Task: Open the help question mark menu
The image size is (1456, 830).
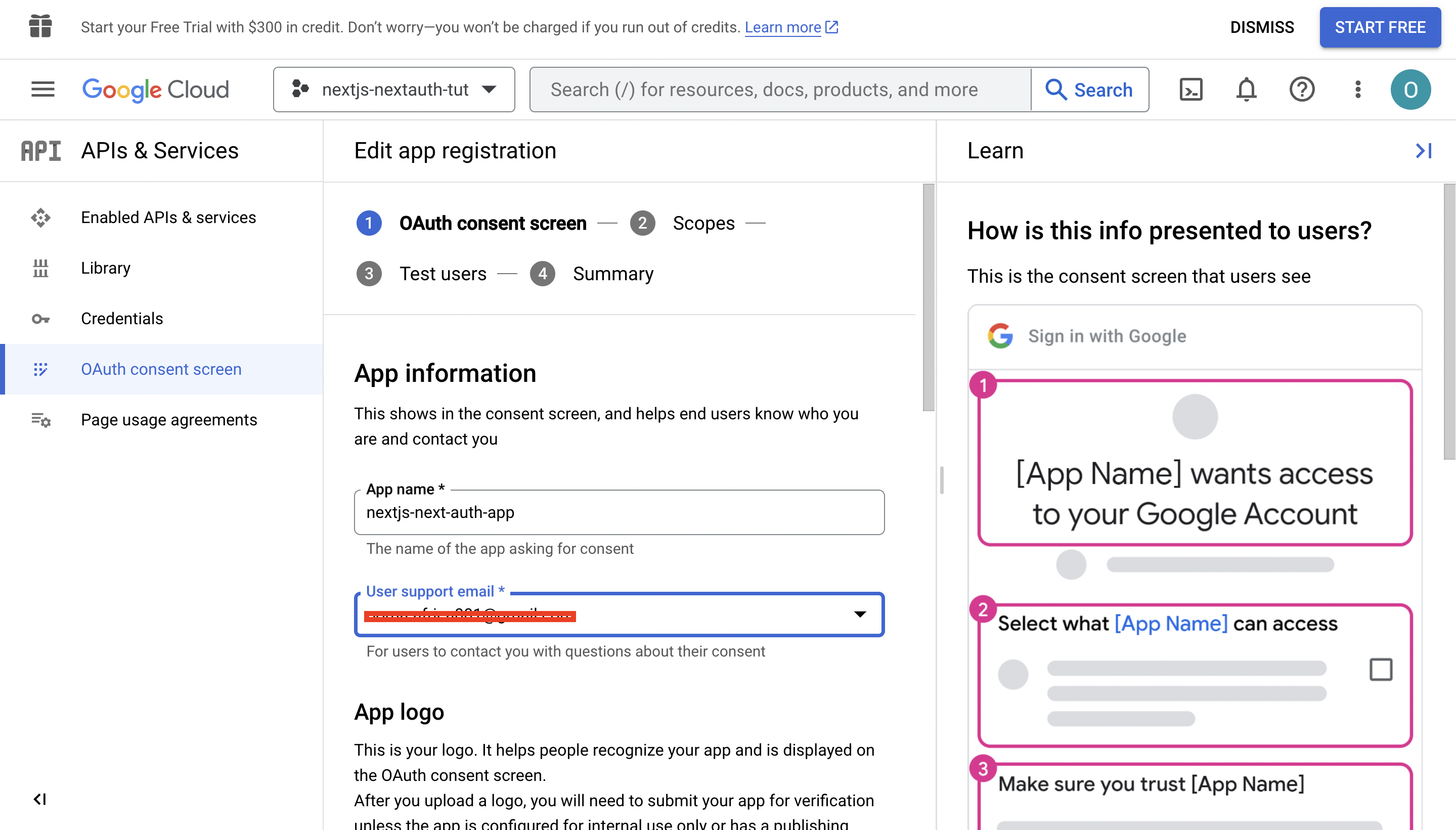Action: click(x=1302, y=90)
